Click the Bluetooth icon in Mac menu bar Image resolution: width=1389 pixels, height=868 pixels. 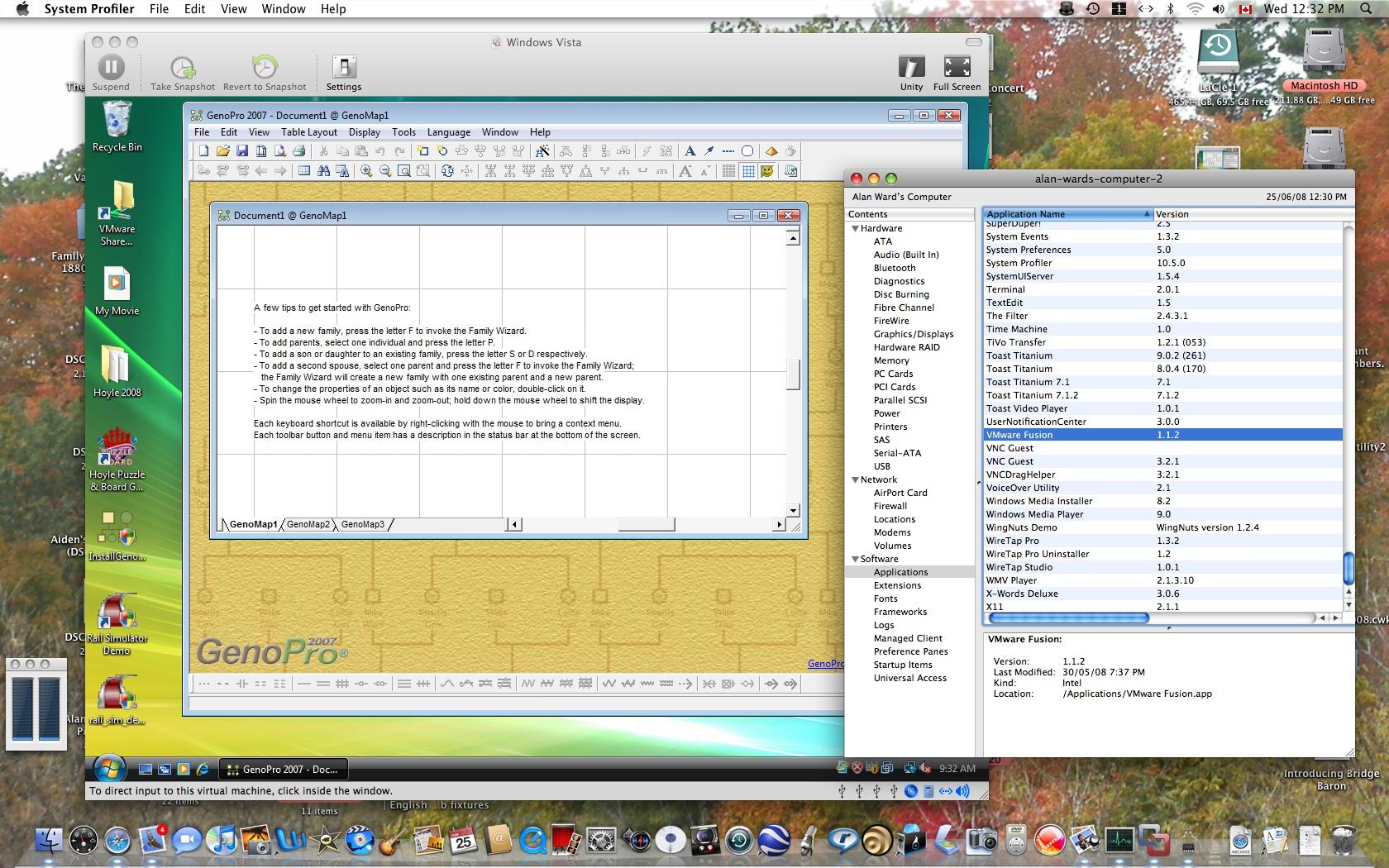pyautogui.click(x=1170, y=8)
